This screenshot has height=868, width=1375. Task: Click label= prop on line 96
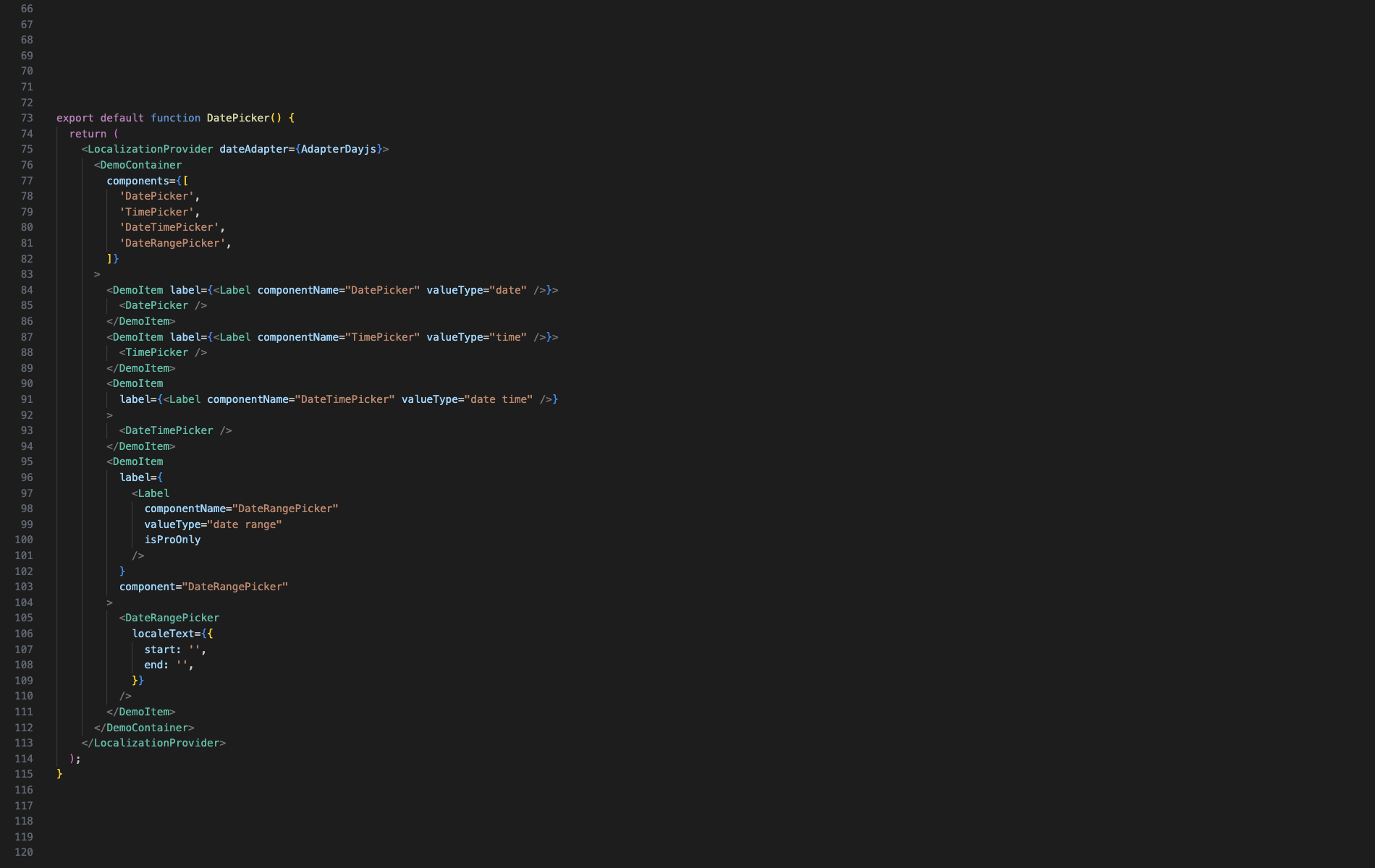tap(138, 477)
